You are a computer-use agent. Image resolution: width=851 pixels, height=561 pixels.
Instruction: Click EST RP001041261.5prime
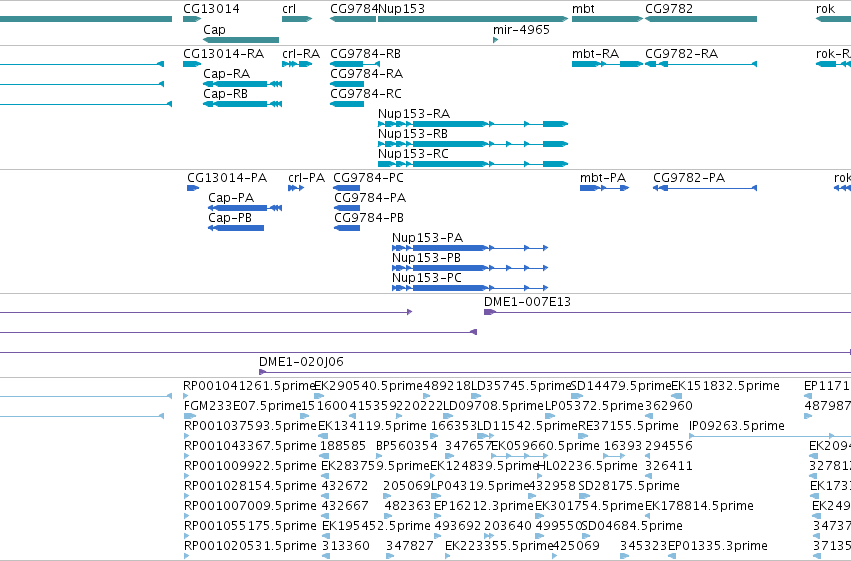click(x=249, y=386)
